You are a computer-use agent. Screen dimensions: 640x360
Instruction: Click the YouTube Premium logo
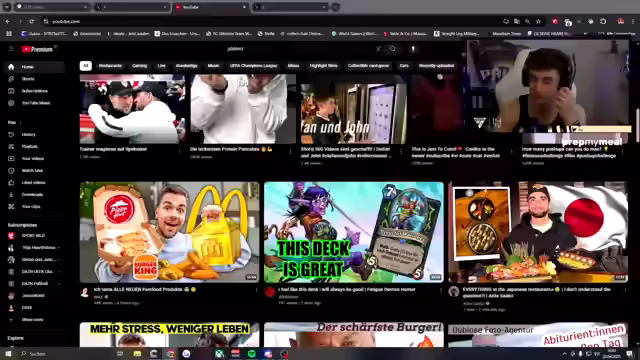(37, 49)
